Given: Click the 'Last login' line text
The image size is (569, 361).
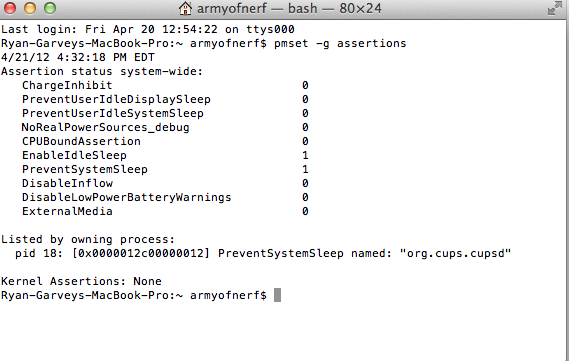Looking at the screenshot, I should pyautogui.click(x=148, y=29).
